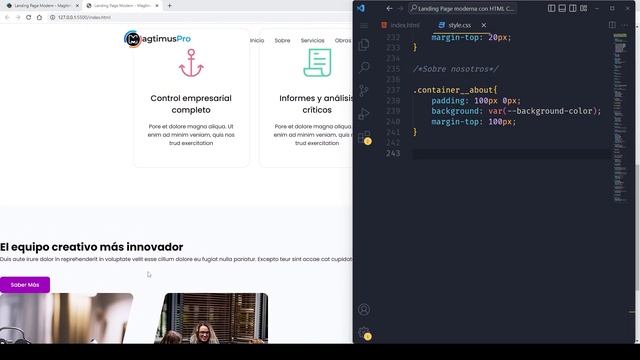The height and width of the screenshot is (360, 640).
Task: Close the first browser tab
Action: [x=77, y=6]
